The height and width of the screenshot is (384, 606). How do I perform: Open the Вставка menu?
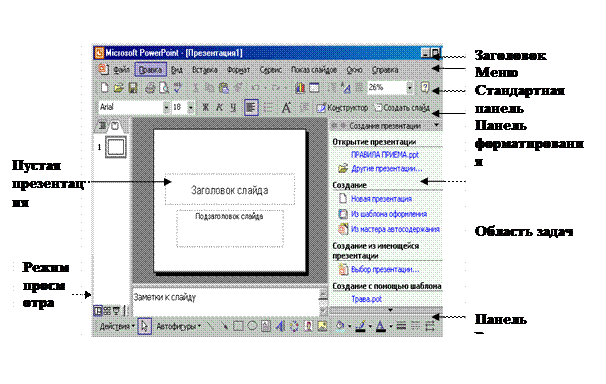pos(205,70)
